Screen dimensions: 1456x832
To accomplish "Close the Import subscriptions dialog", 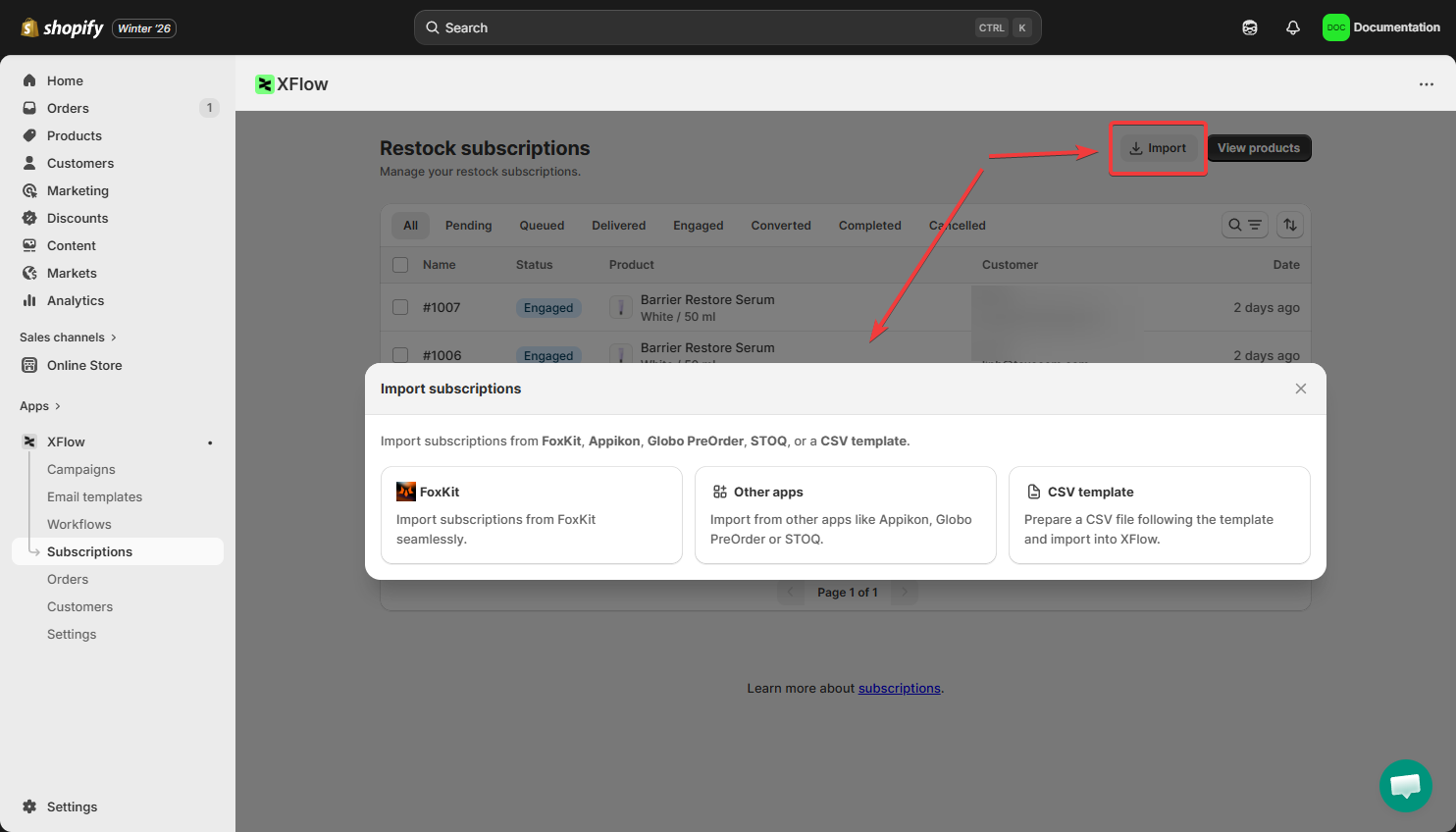I will click(x=1300, y=389).
